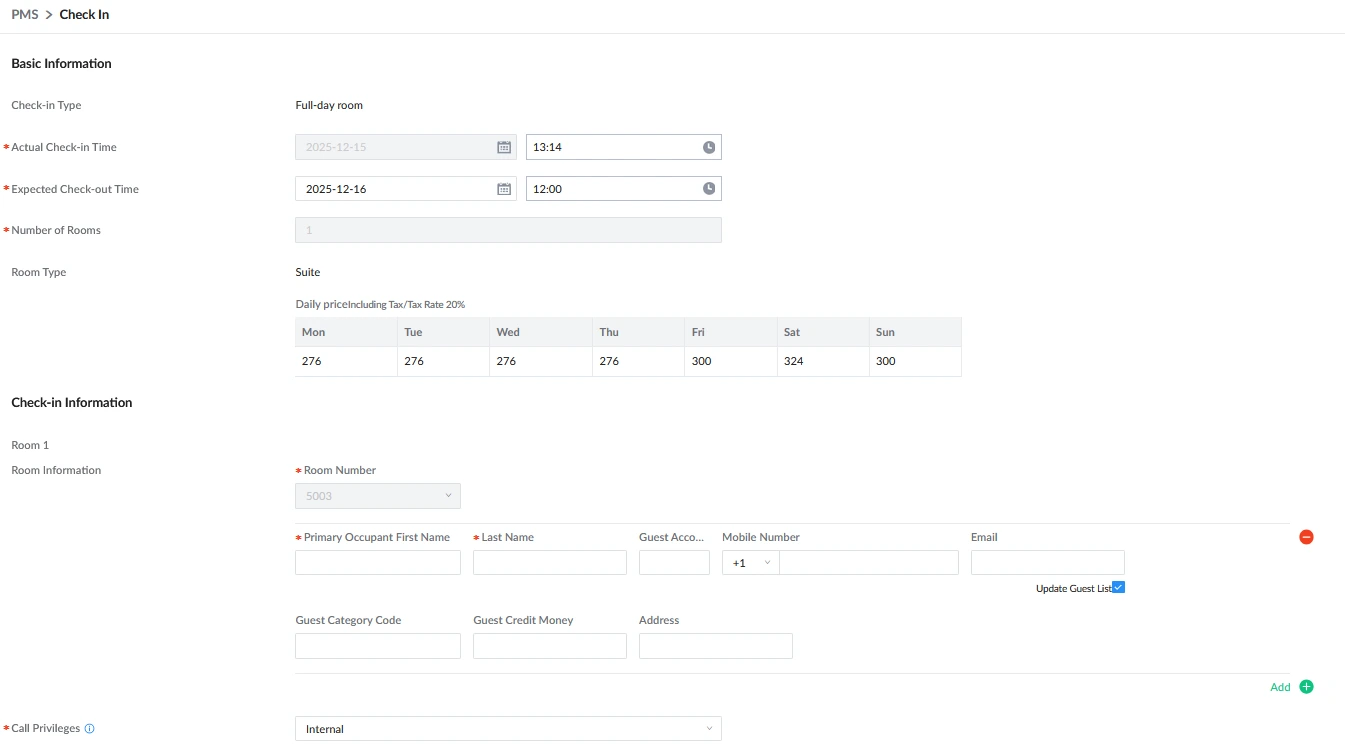Click the green plus icon to add guest

[1306, 687]
